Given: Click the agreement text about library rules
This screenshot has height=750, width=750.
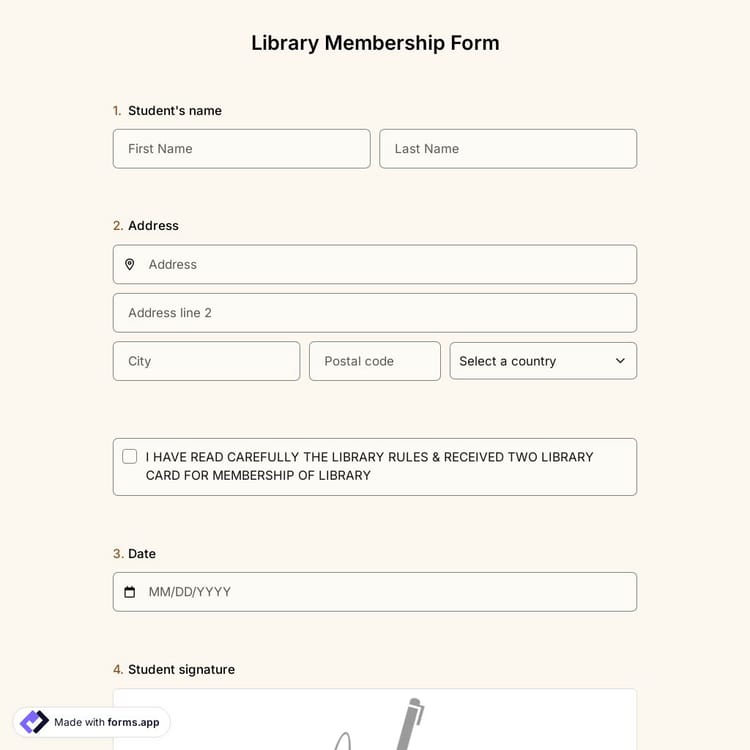Looking at the screenshot, I should (370, 466).
